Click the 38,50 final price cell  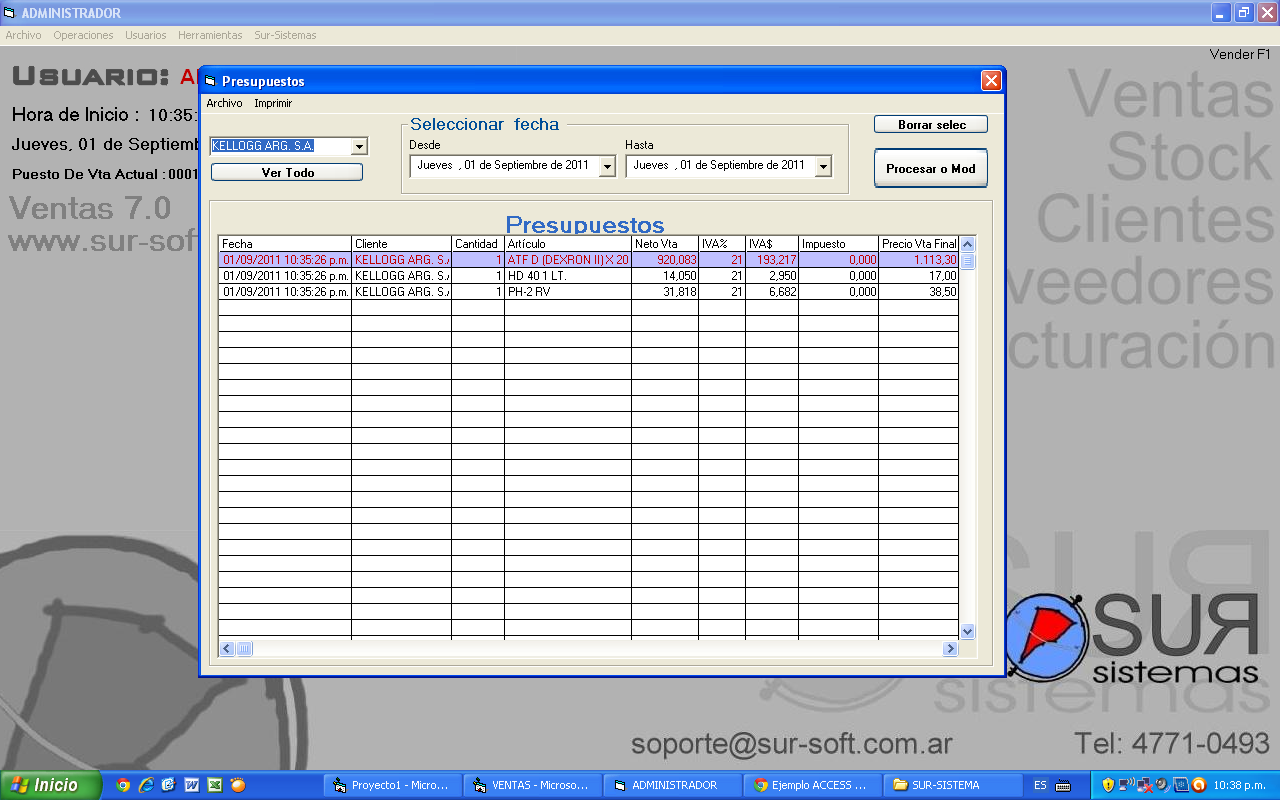[919, 292]
